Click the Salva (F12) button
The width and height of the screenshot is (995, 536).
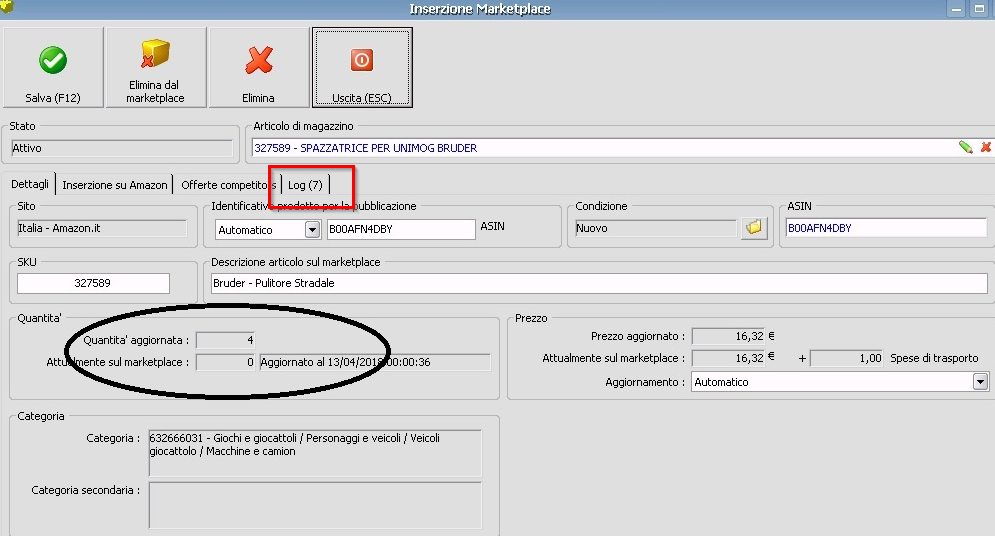(53, 67)
